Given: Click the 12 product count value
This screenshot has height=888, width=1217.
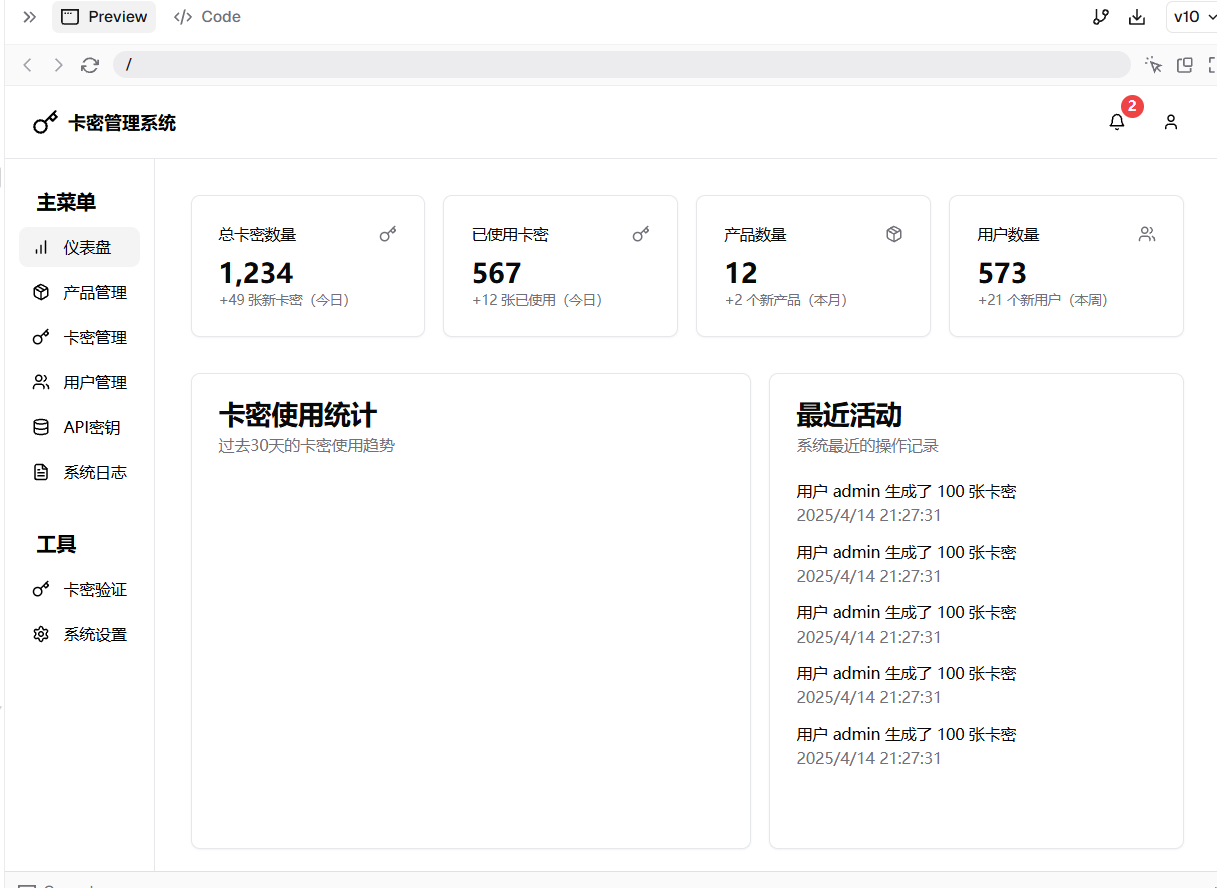Looking at the screenshot, I should pyautogui.click(x=741, y=273).
